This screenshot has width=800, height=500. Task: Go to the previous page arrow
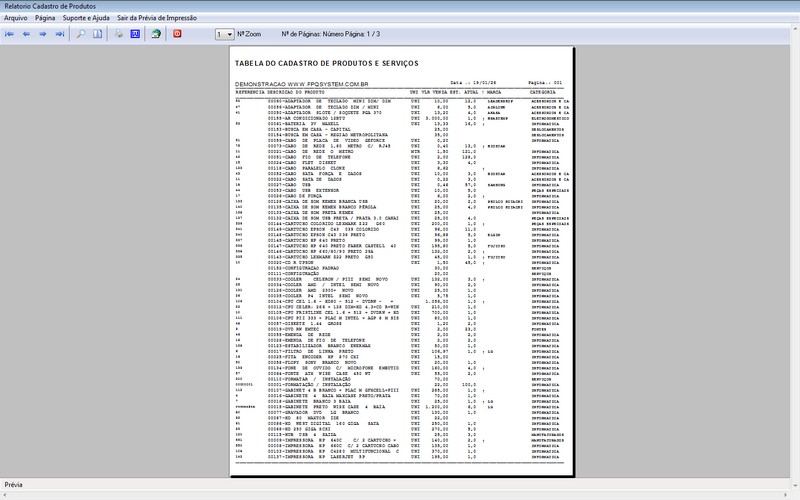click(26, 34)
